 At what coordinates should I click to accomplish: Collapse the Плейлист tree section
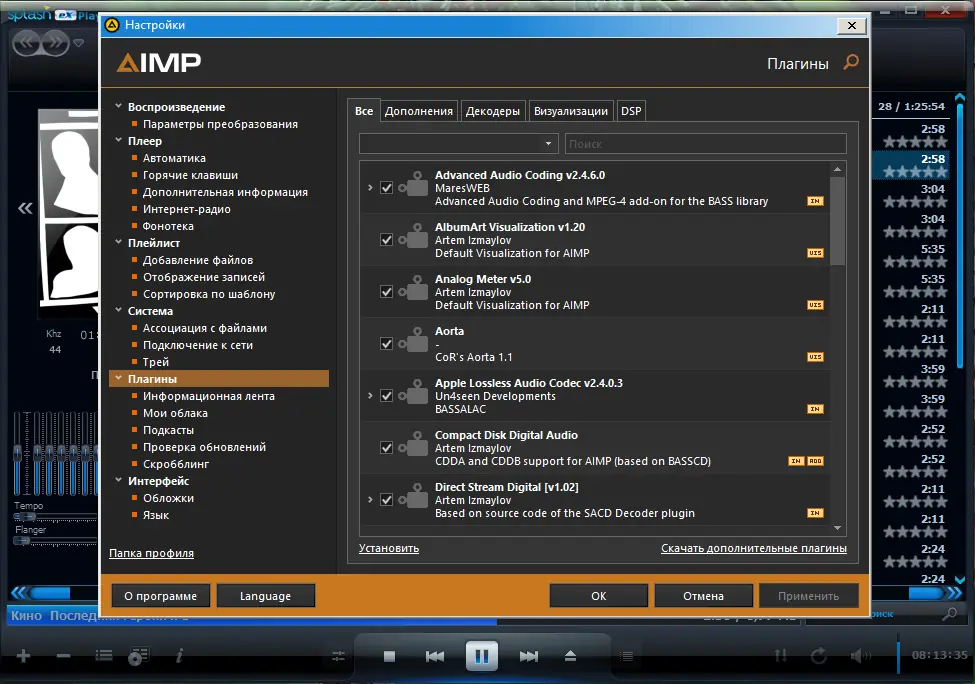pos(118,243)
